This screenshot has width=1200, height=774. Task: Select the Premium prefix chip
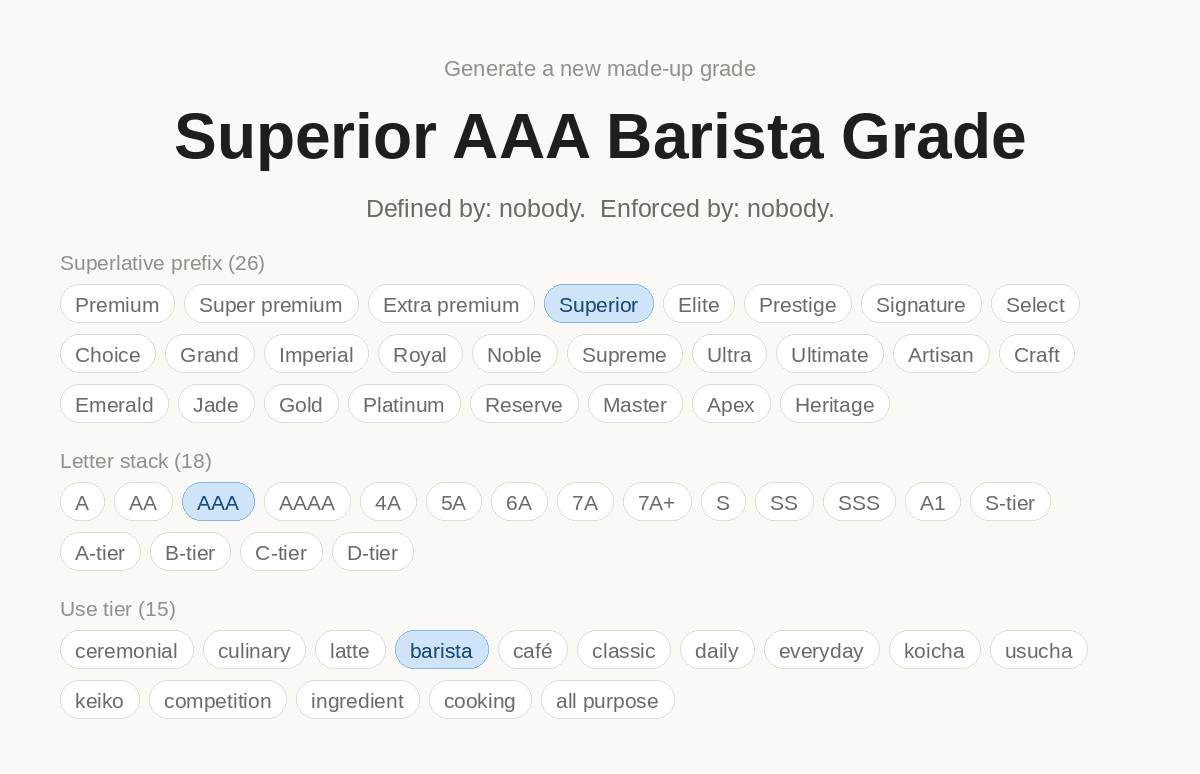click(x=117, y=304)
